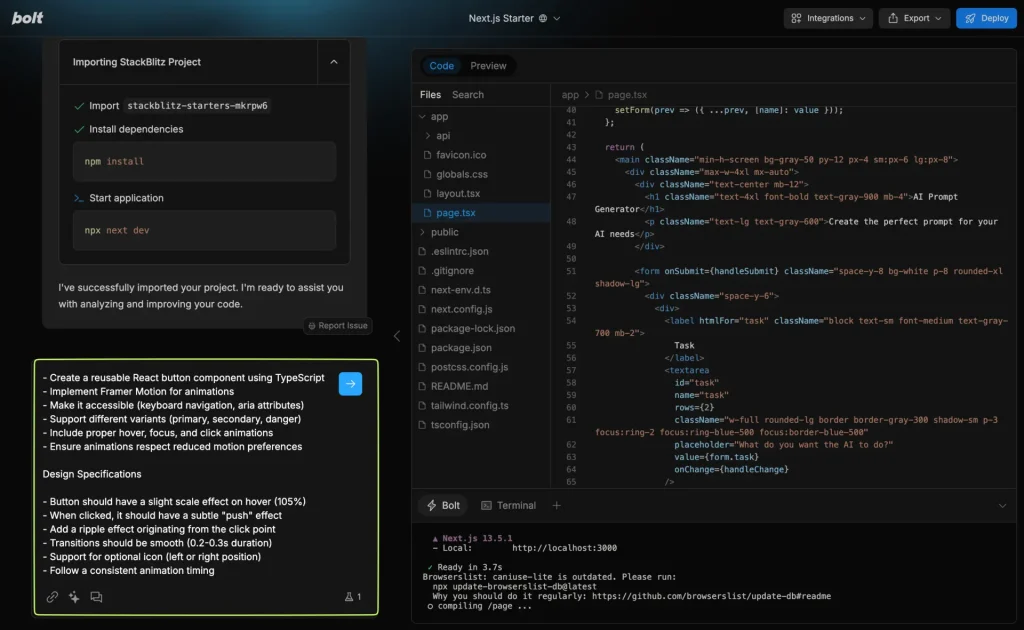Switch to the Preview tab

pos(488,66)
